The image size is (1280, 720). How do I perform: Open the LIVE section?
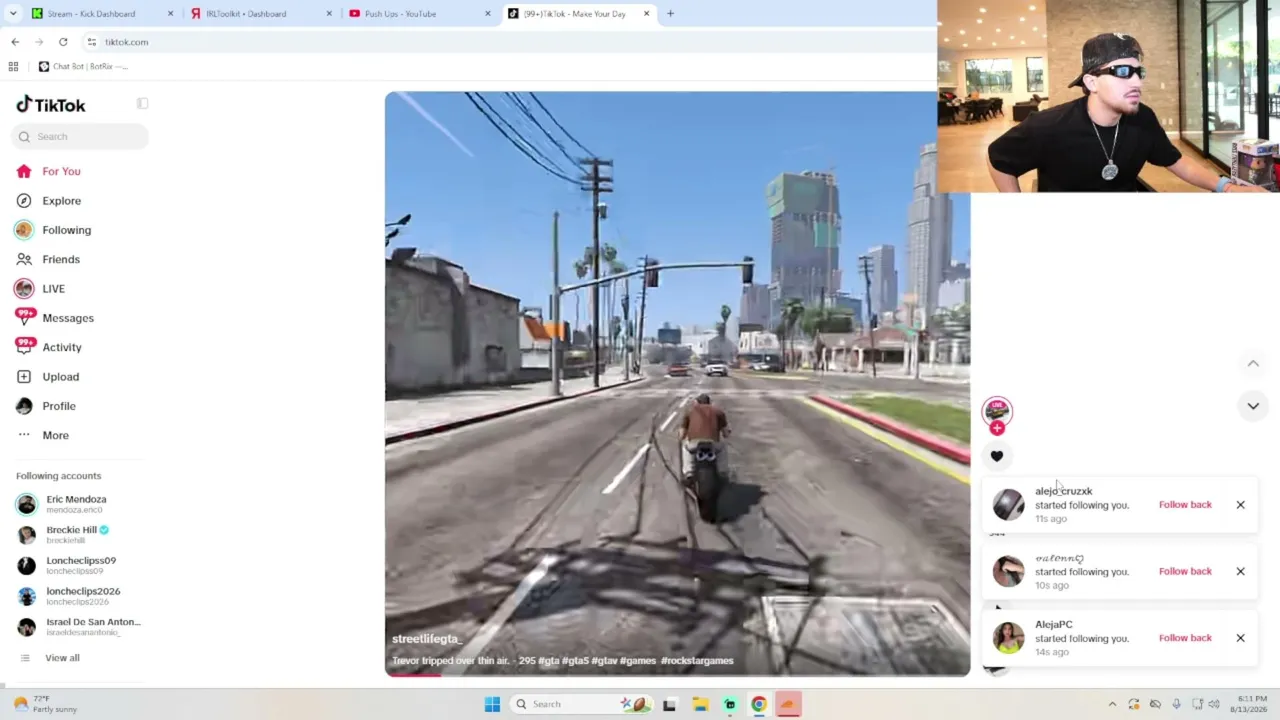tap(53, 289)
